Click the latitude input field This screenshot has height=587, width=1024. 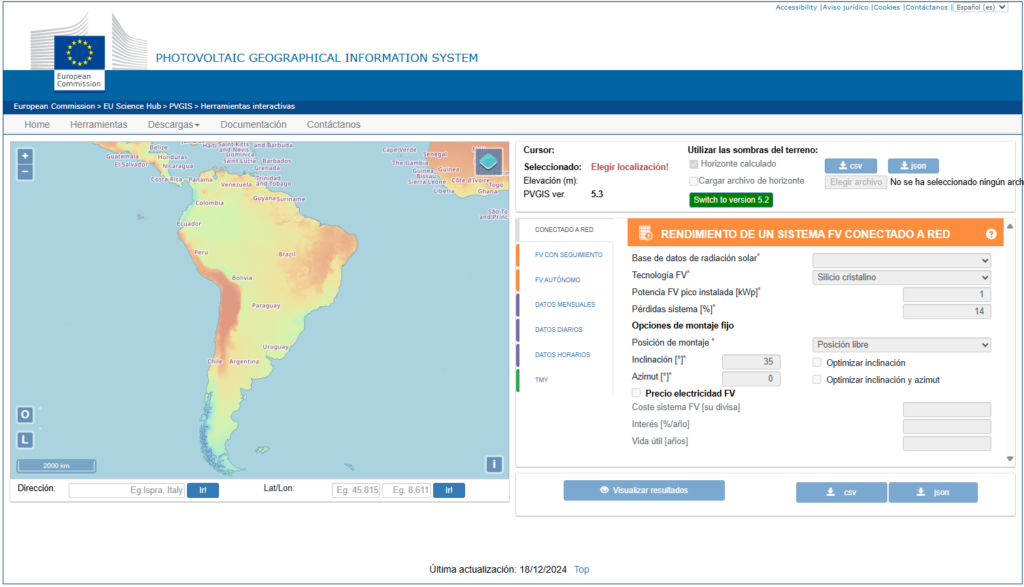(x=356, y=490)
